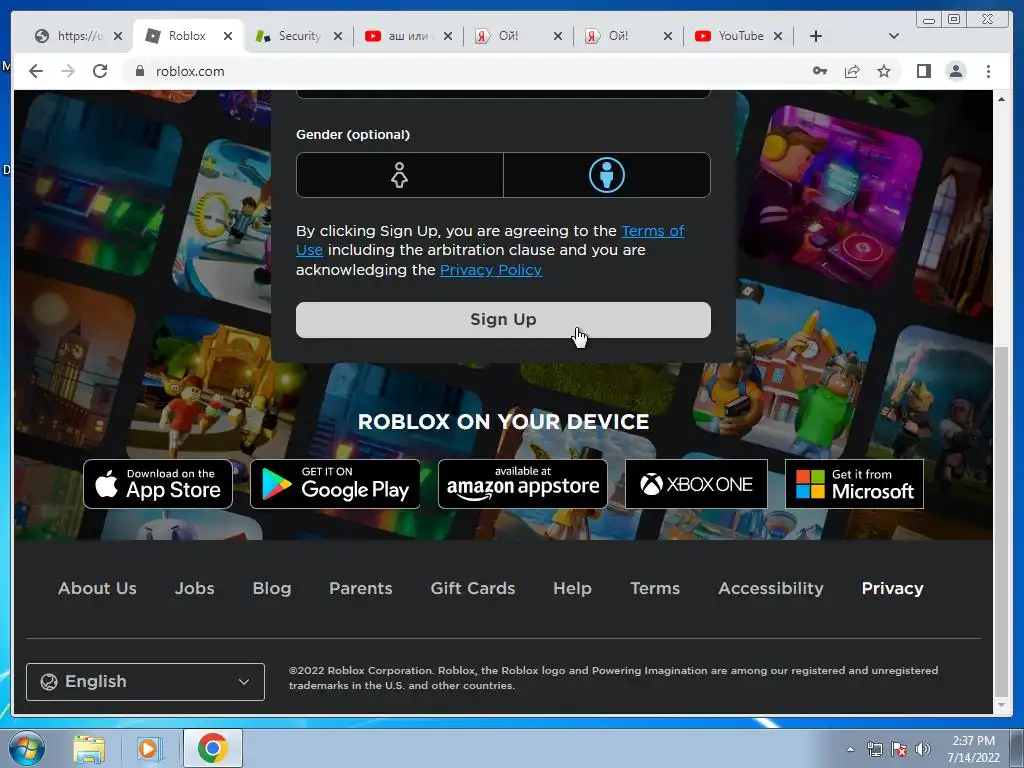
Task: Click the share page icon
Action: coord(852,71)
